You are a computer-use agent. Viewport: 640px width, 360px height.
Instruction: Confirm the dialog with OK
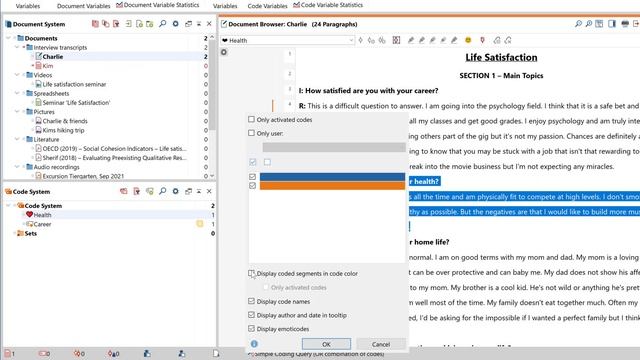[x=326, y=344]
